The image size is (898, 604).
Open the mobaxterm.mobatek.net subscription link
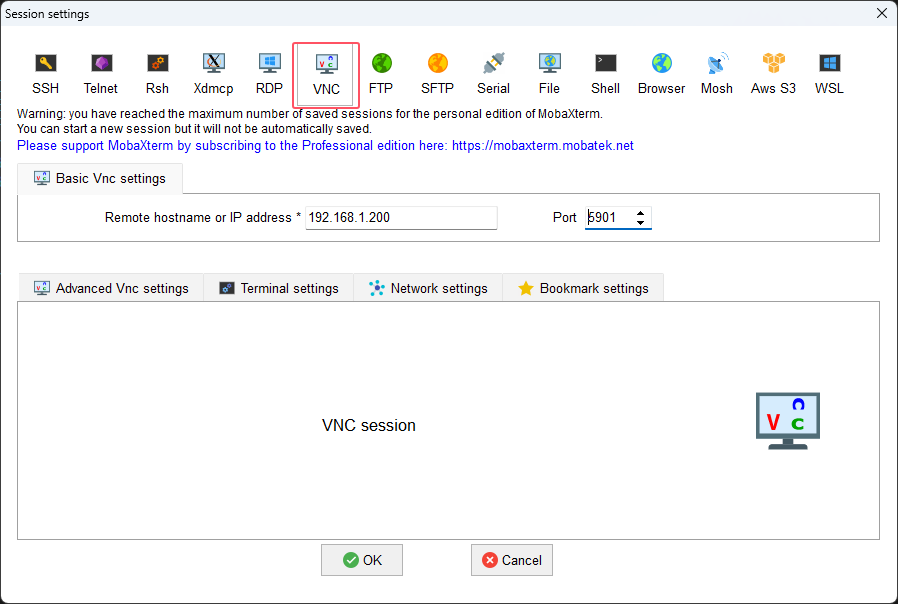pos(543,145)
